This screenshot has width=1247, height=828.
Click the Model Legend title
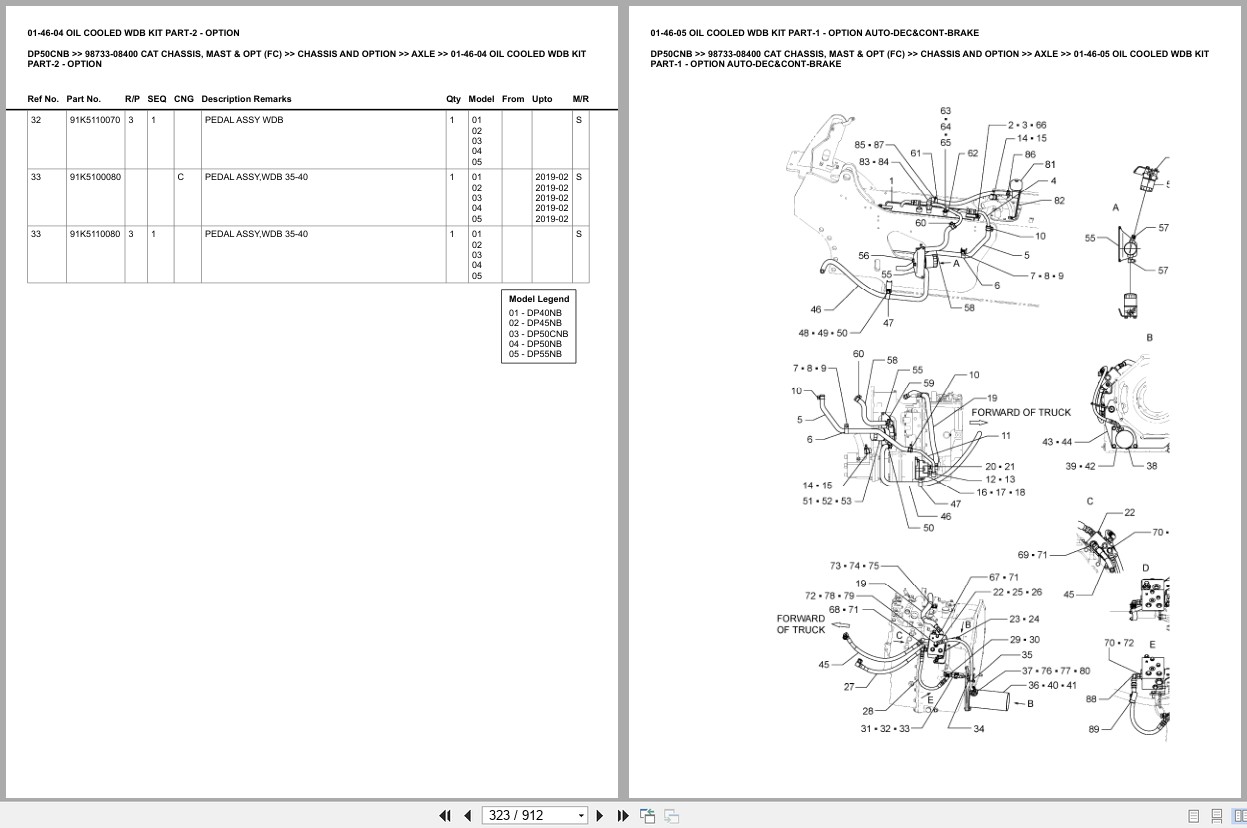(539, 299)
